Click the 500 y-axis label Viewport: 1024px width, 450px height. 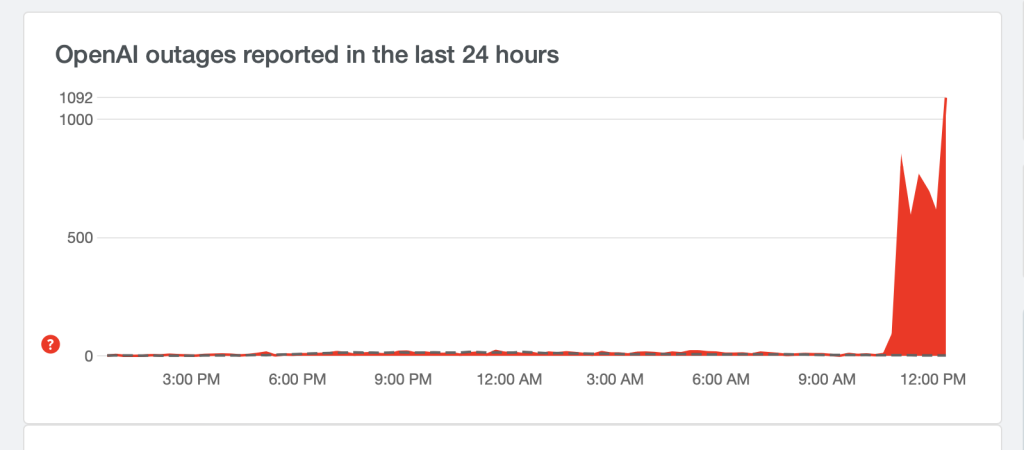[80, 238]
